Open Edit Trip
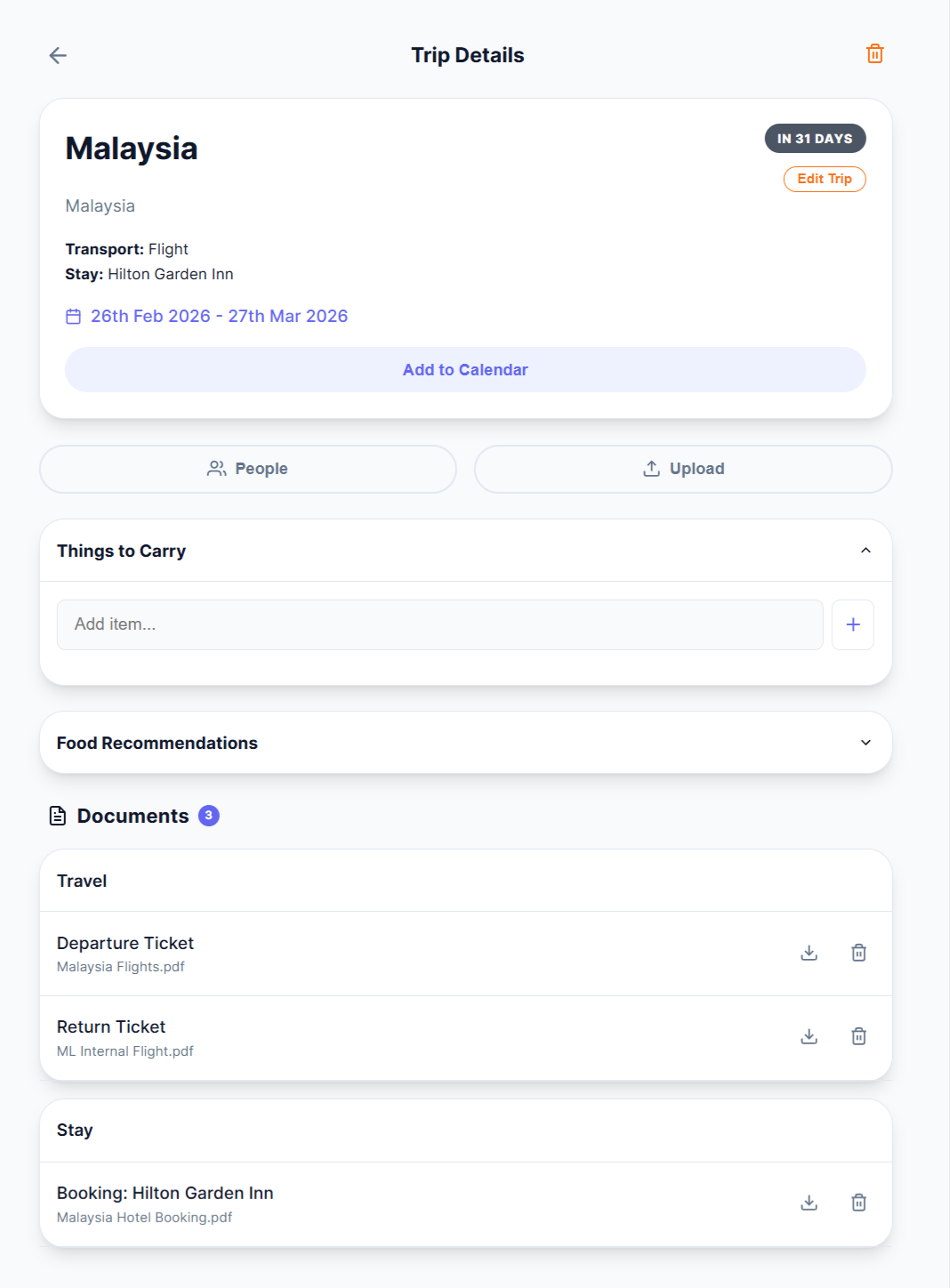 (824, 179)
